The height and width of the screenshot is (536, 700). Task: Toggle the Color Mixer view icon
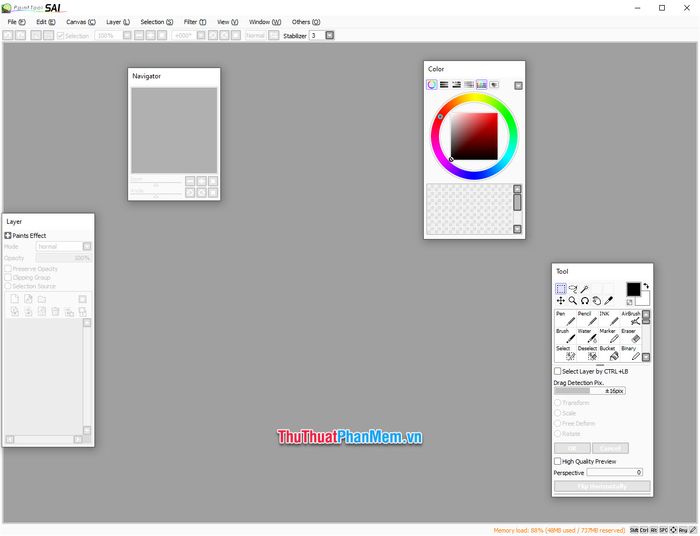coord(469,84)
